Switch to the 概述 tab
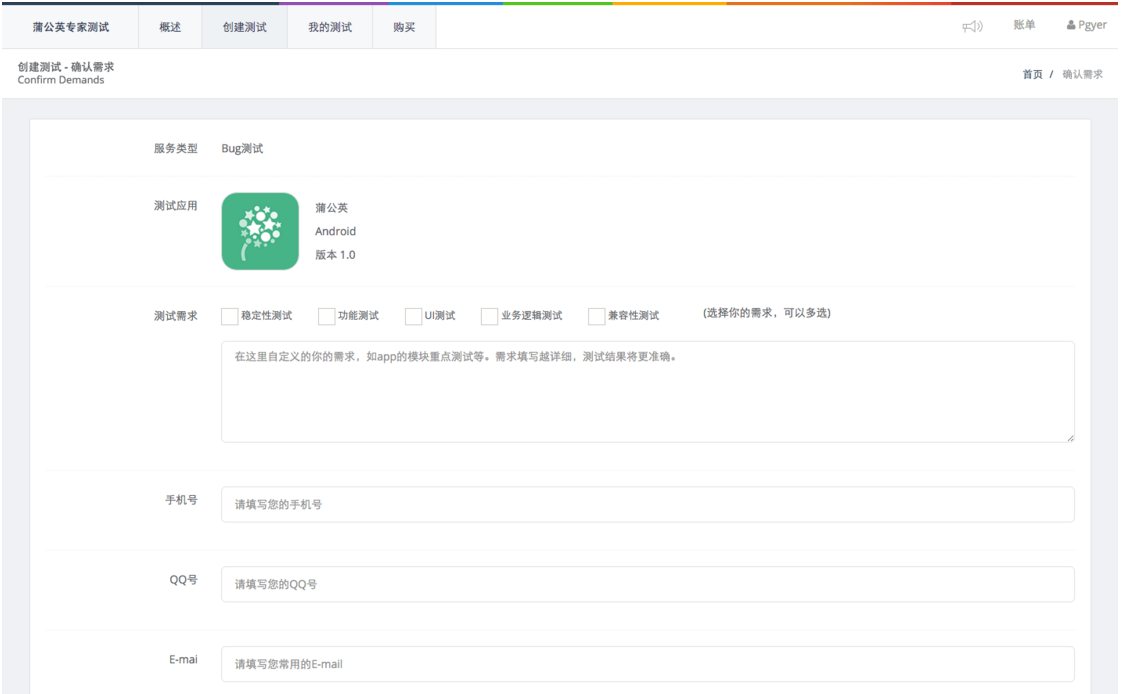The height and width of the screenshot is (694, 1121). (170, 27)
